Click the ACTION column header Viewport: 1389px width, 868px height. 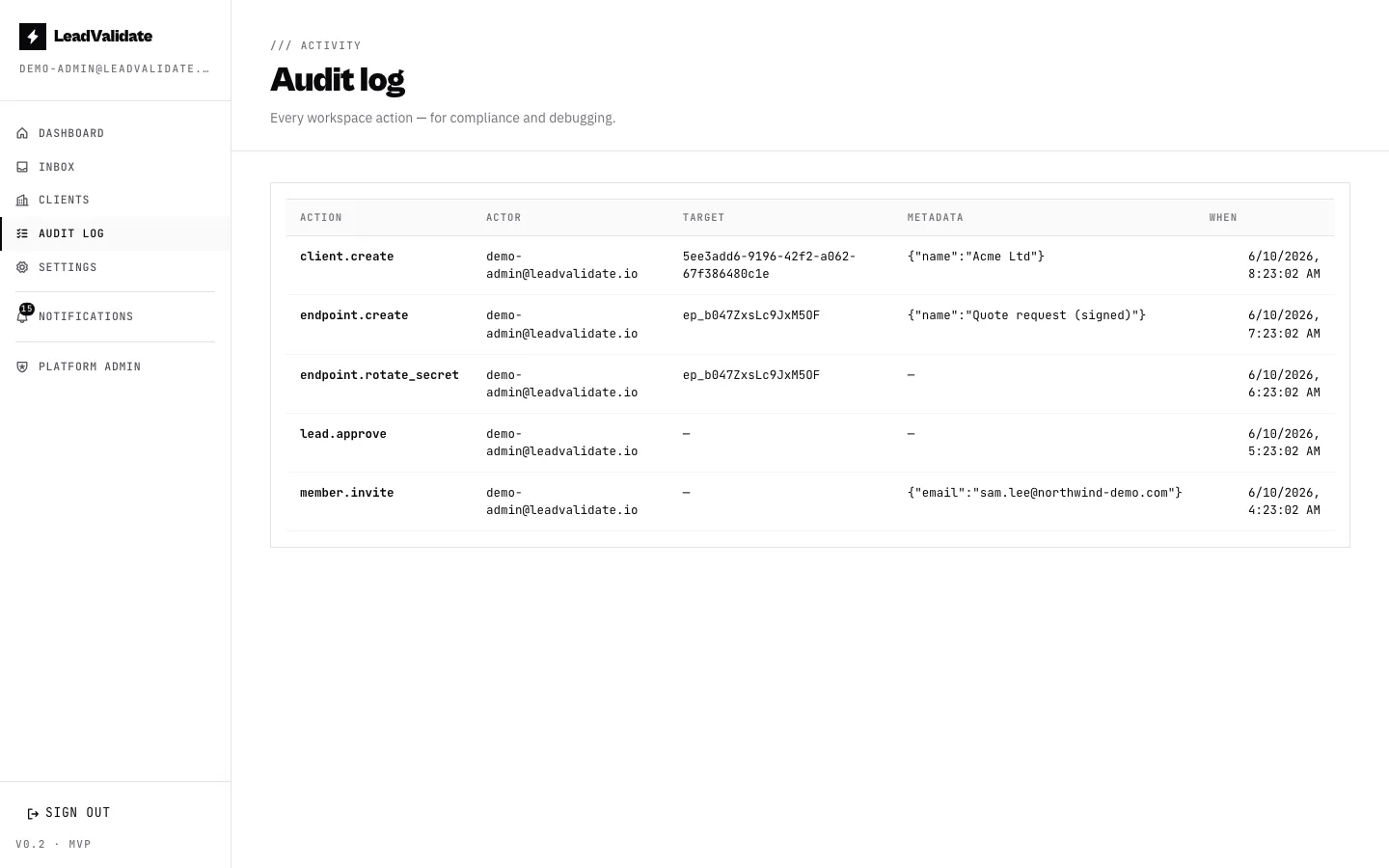click(x=321, y=218)
